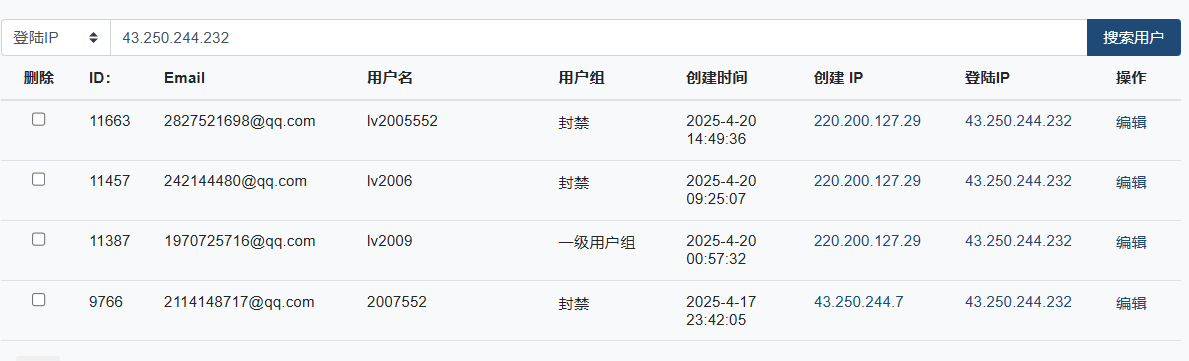Click the IP search input field
Image resolution: width=1189 pixels, height=361 pixels.
(x=598, y=37)
